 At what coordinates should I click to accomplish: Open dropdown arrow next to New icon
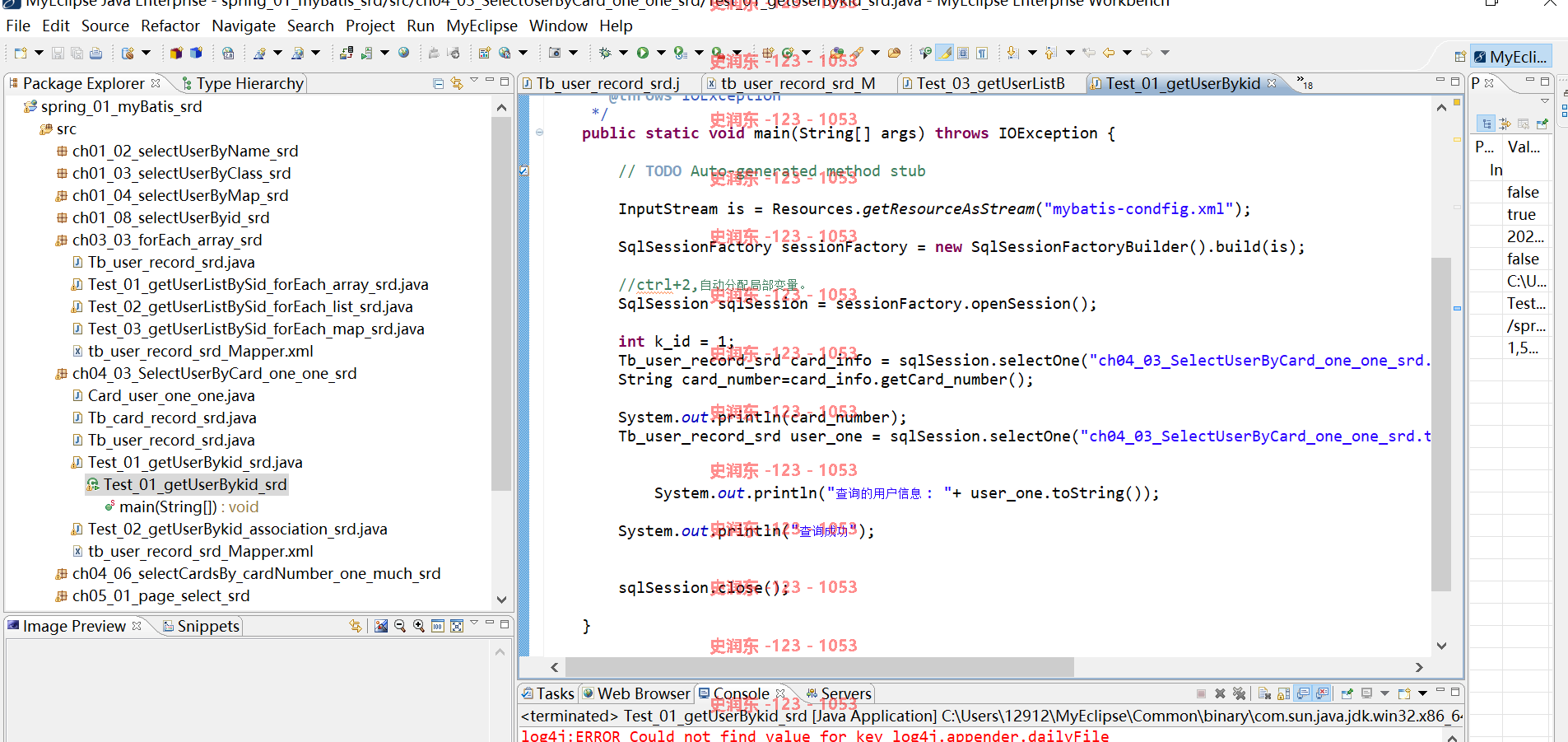click(x=39, y=54)
